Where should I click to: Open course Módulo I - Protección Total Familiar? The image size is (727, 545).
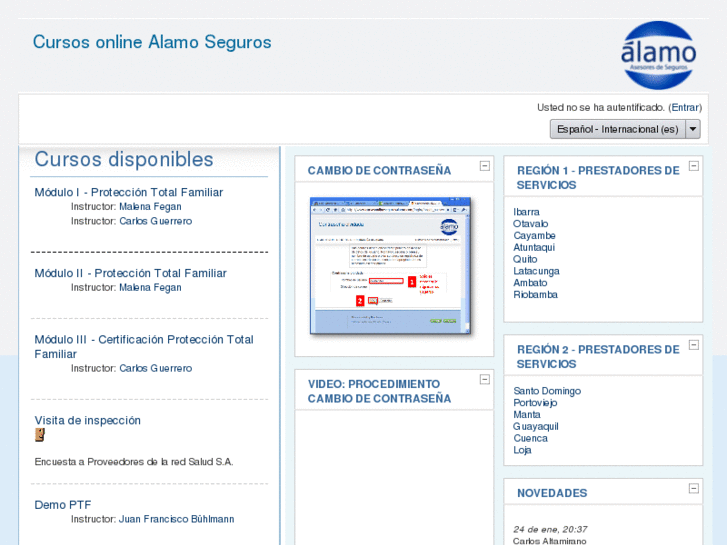(128, 192)
